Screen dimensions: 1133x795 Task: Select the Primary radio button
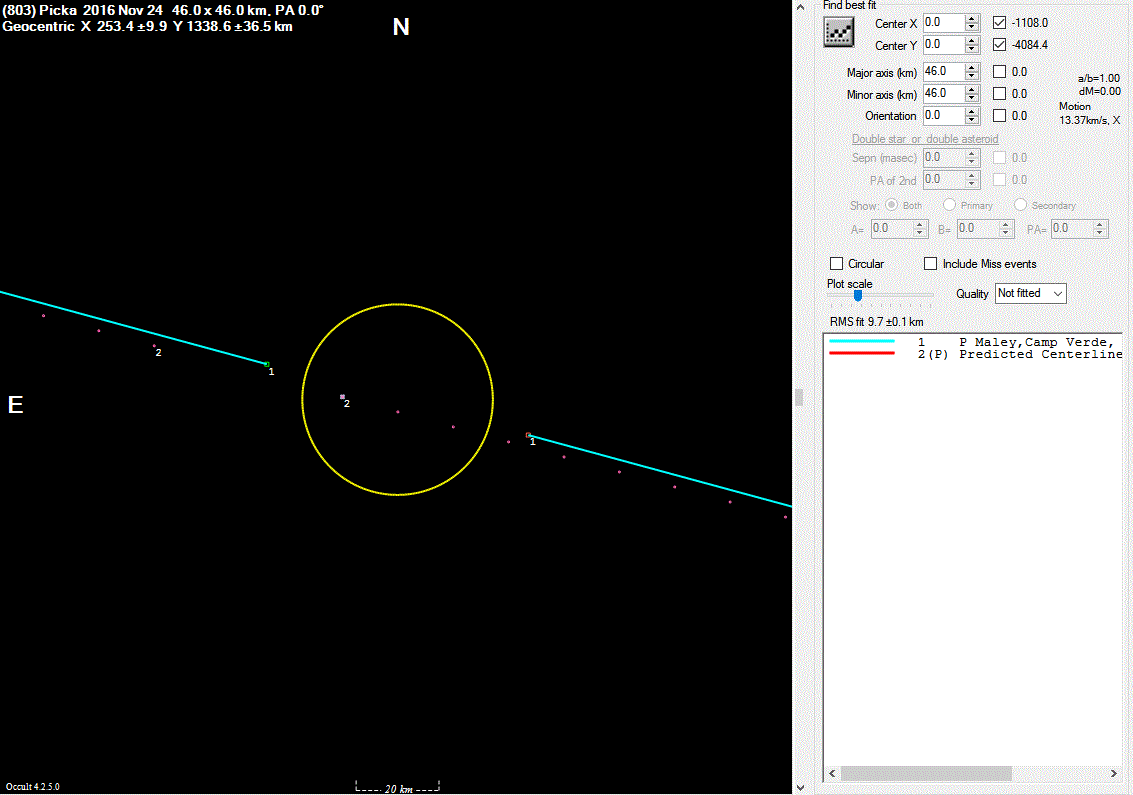coord(949,205)
